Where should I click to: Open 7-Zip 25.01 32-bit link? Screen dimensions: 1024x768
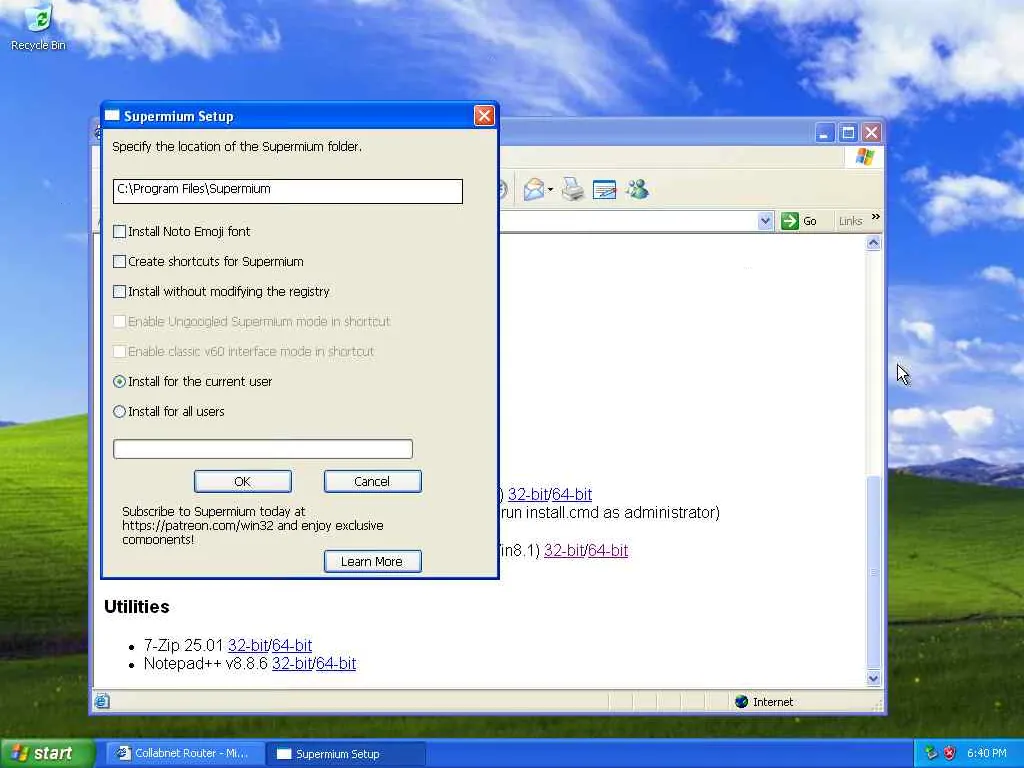248,645
